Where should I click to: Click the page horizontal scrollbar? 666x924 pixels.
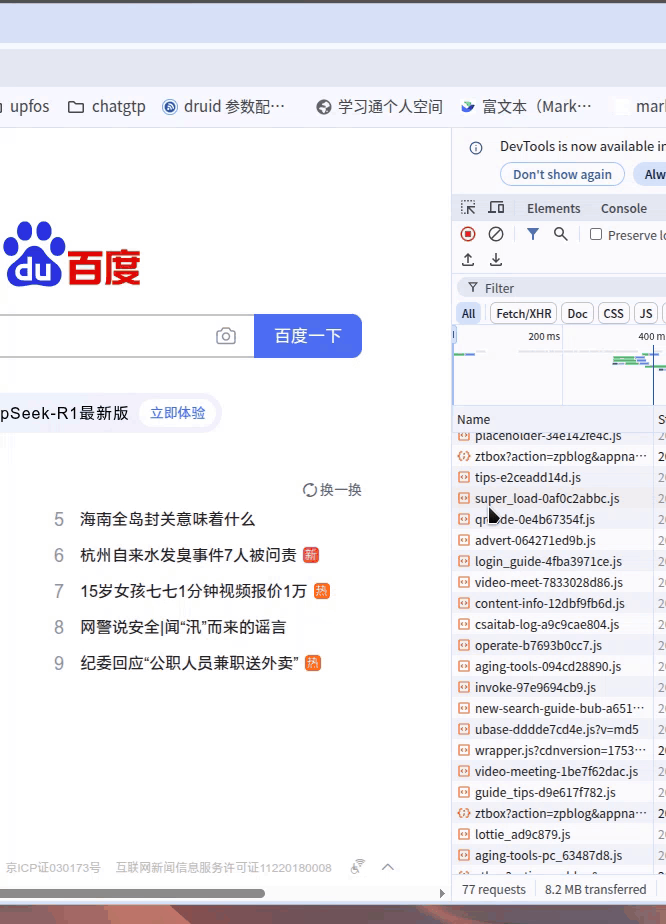pyautogui.click(x=132, y=893)
